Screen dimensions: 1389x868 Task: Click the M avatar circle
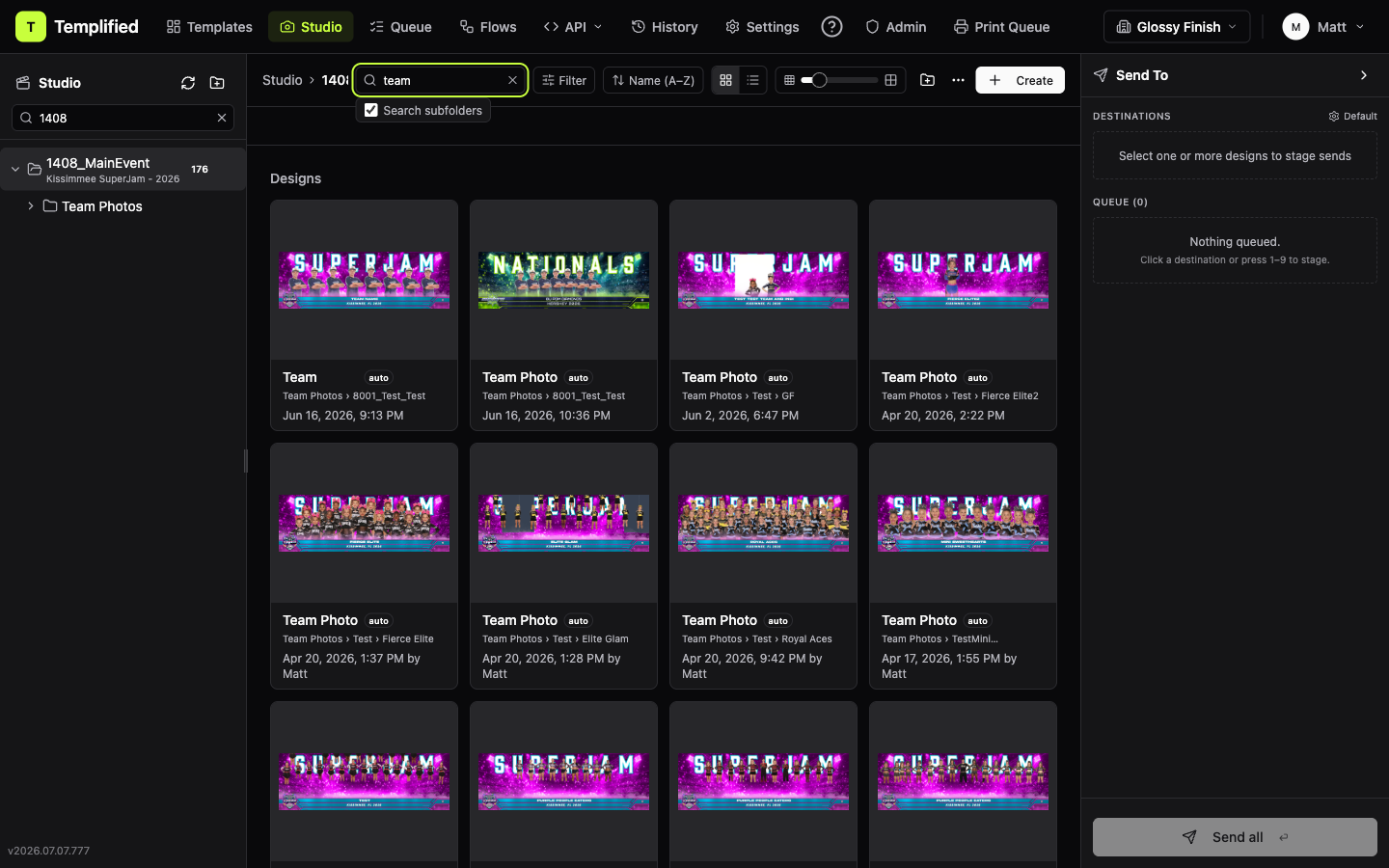[x=1295, y=27]
